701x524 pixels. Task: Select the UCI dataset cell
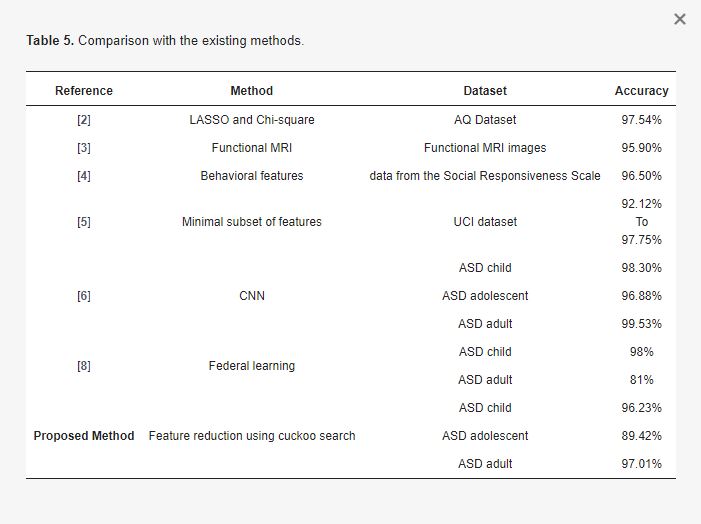[485, 222]
